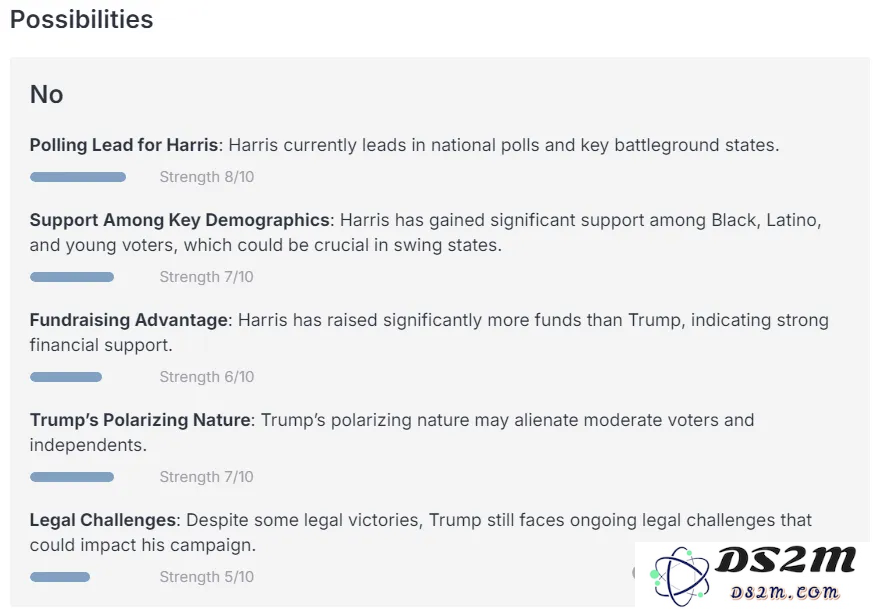Click the No section heading
The width and height of the screenshot is (873, 610).
tap(46, 94)
